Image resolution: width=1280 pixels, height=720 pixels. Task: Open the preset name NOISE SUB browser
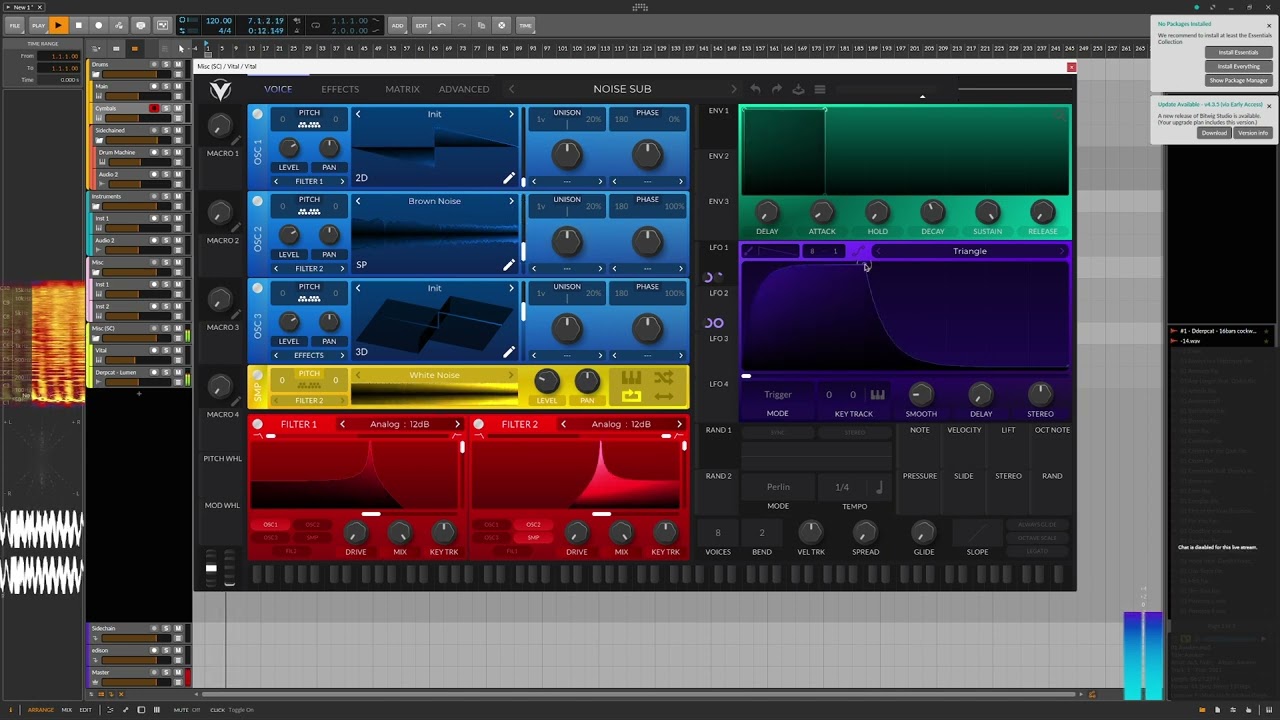coord(622,89)
